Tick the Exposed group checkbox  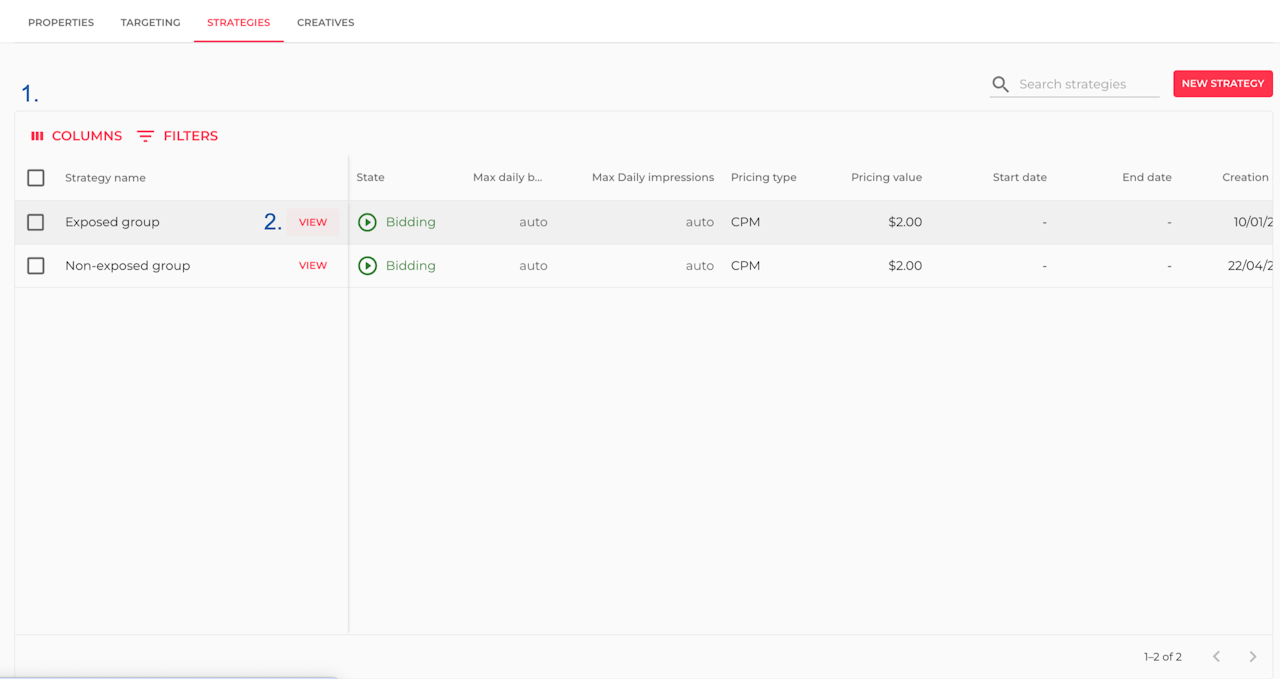pos(36,222)
